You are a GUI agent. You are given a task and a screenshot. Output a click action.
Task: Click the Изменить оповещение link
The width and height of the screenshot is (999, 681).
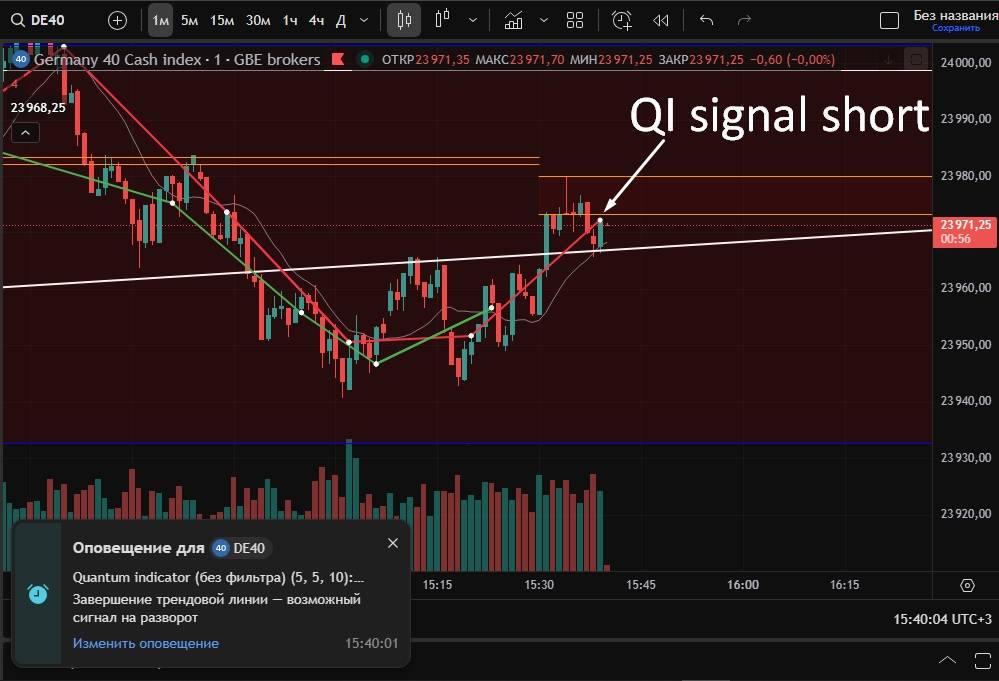click(145, 643)
